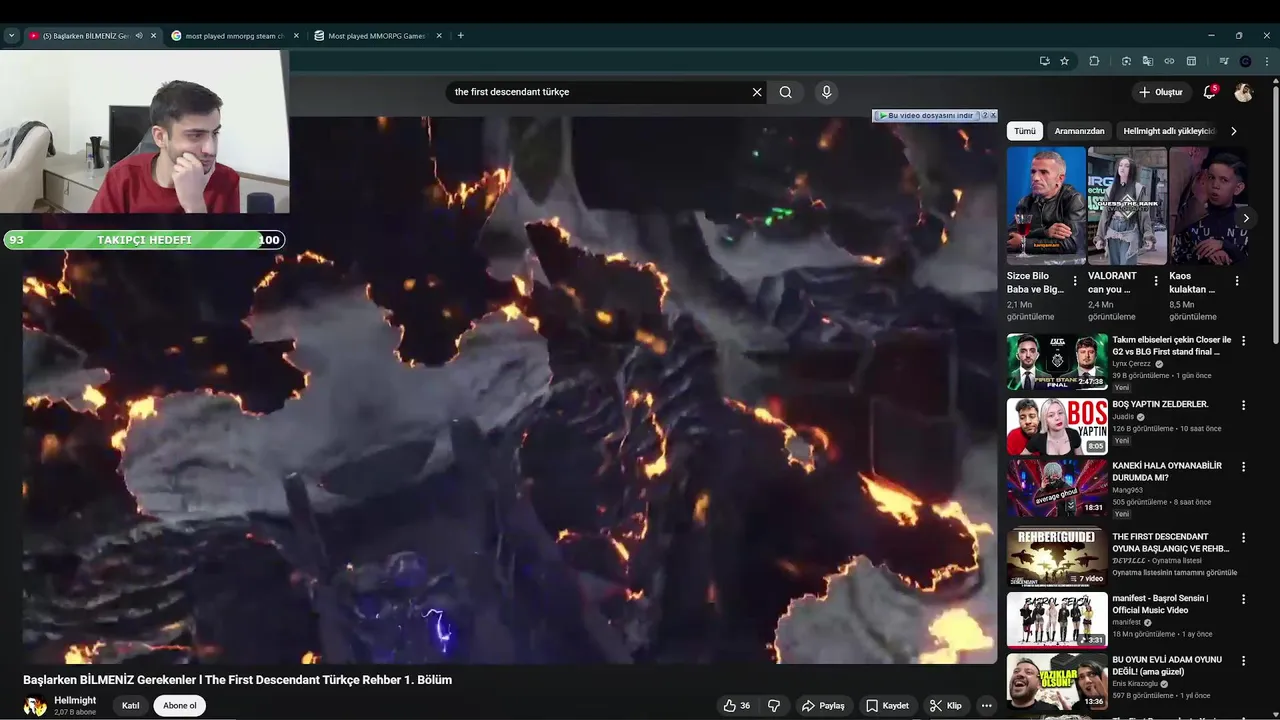
Task: Open options for Takım elbiseleri çekin video
Action: [1244, 341]
